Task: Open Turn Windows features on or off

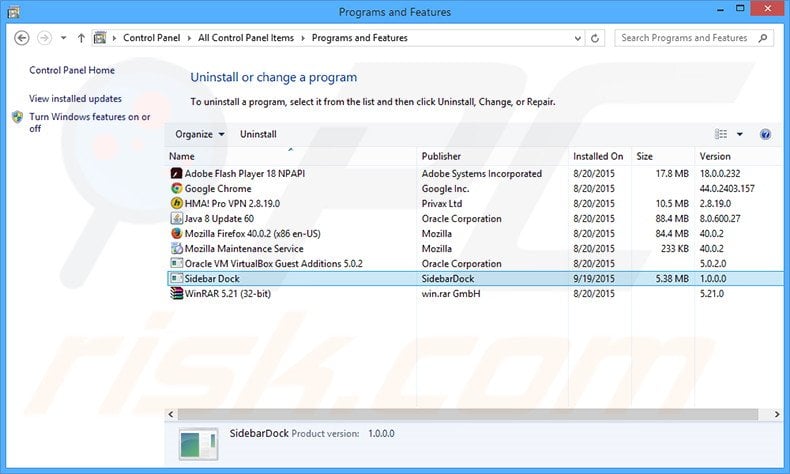Action: tap(90, 122)
